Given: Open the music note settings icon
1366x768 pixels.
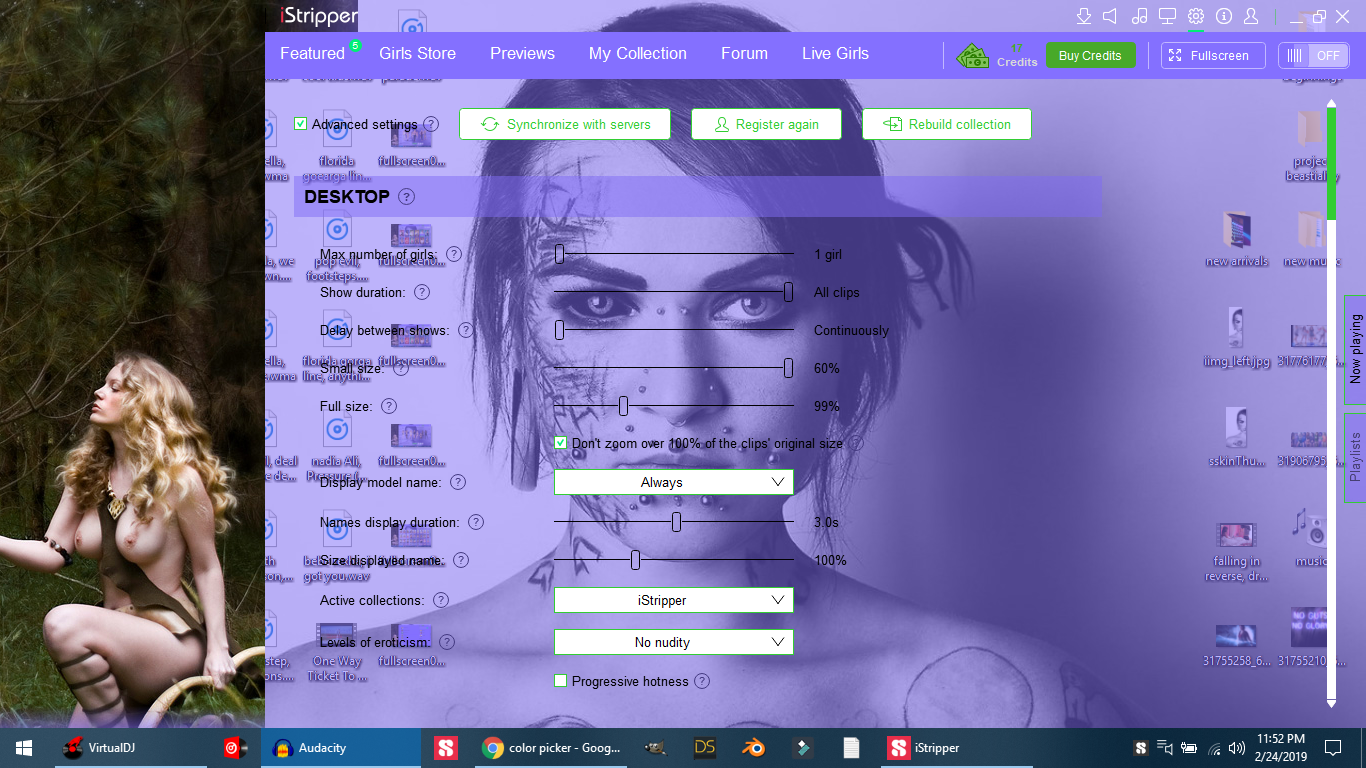Looking at the screenshot, I should [1139, 16].
